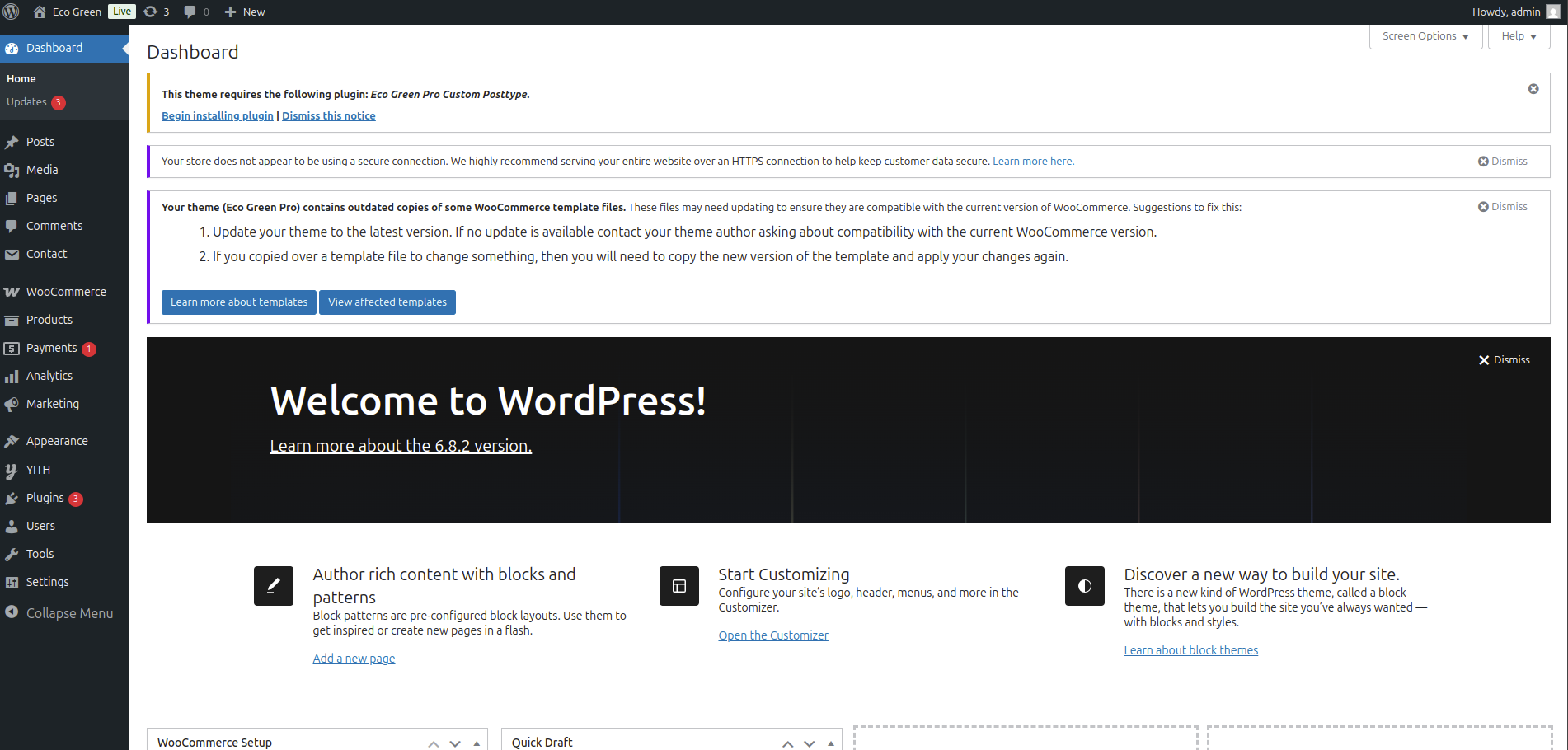The width and height of the screenshot is (1568, 750).
Task: Expand the Help dropdown tab
Action: point(1518,36)
